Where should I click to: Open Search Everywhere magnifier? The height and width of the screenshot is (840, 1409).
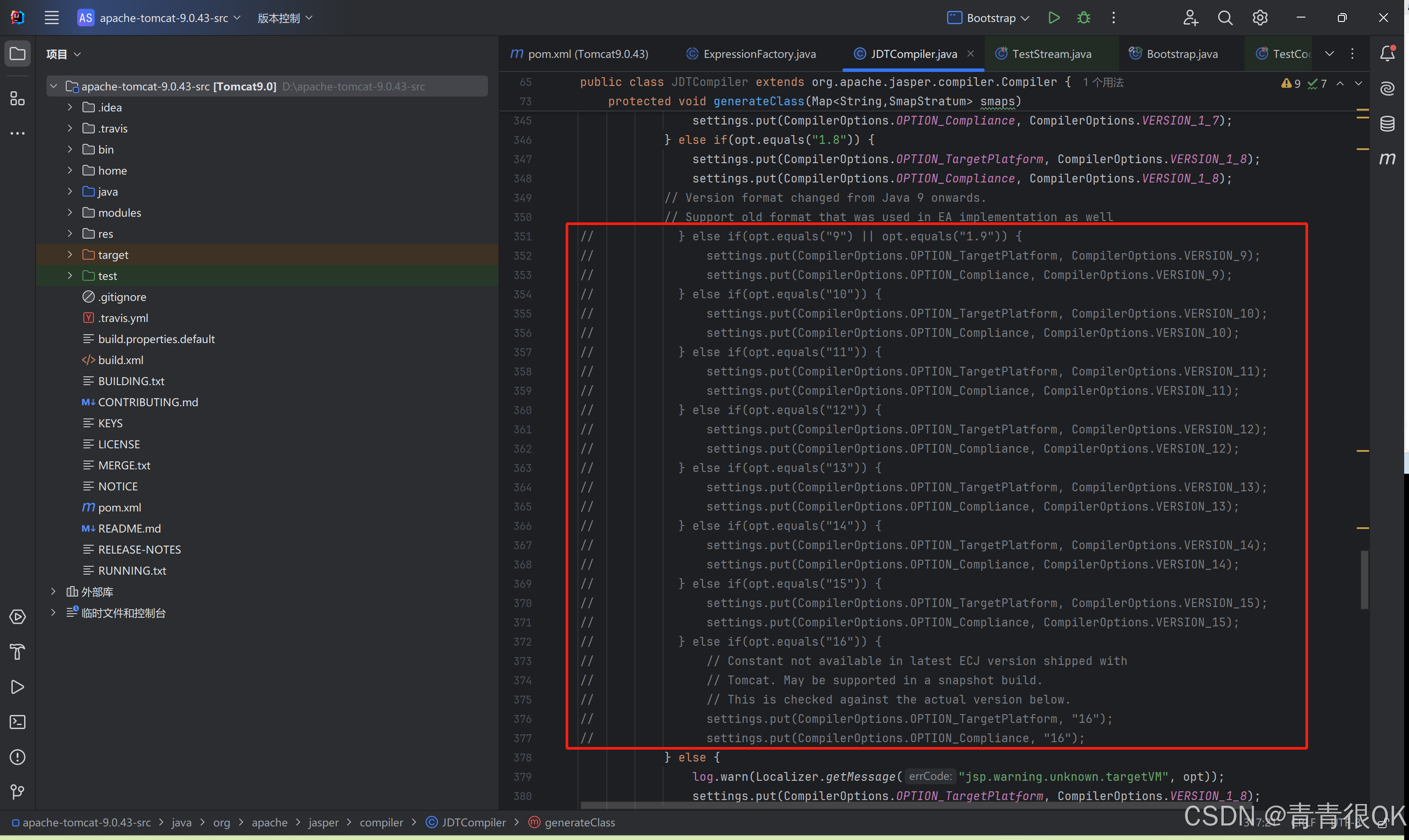pos(1224,18)
